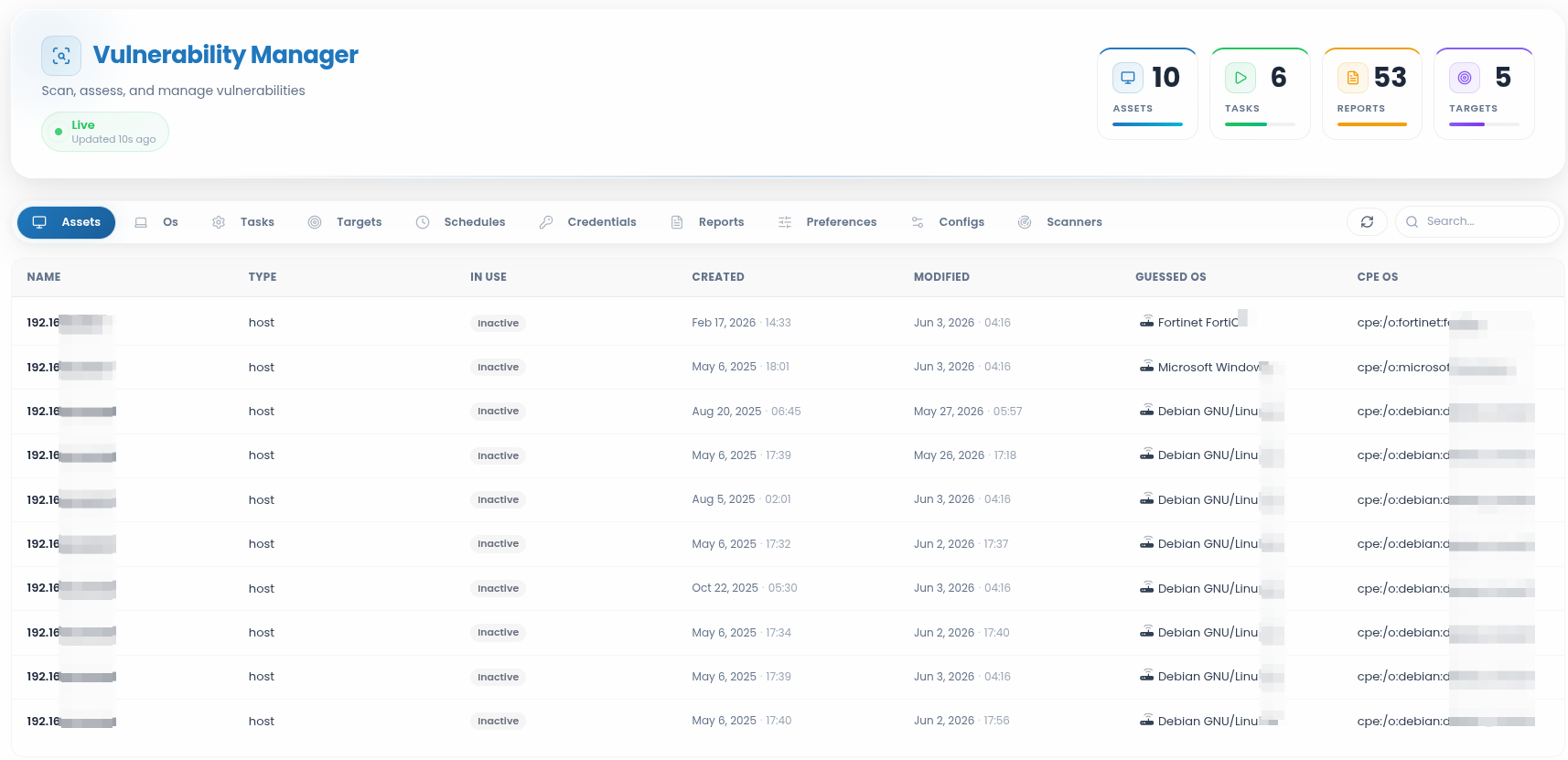Click the document icon in Reports card

pyautogui.click(x=1353, y=78)
